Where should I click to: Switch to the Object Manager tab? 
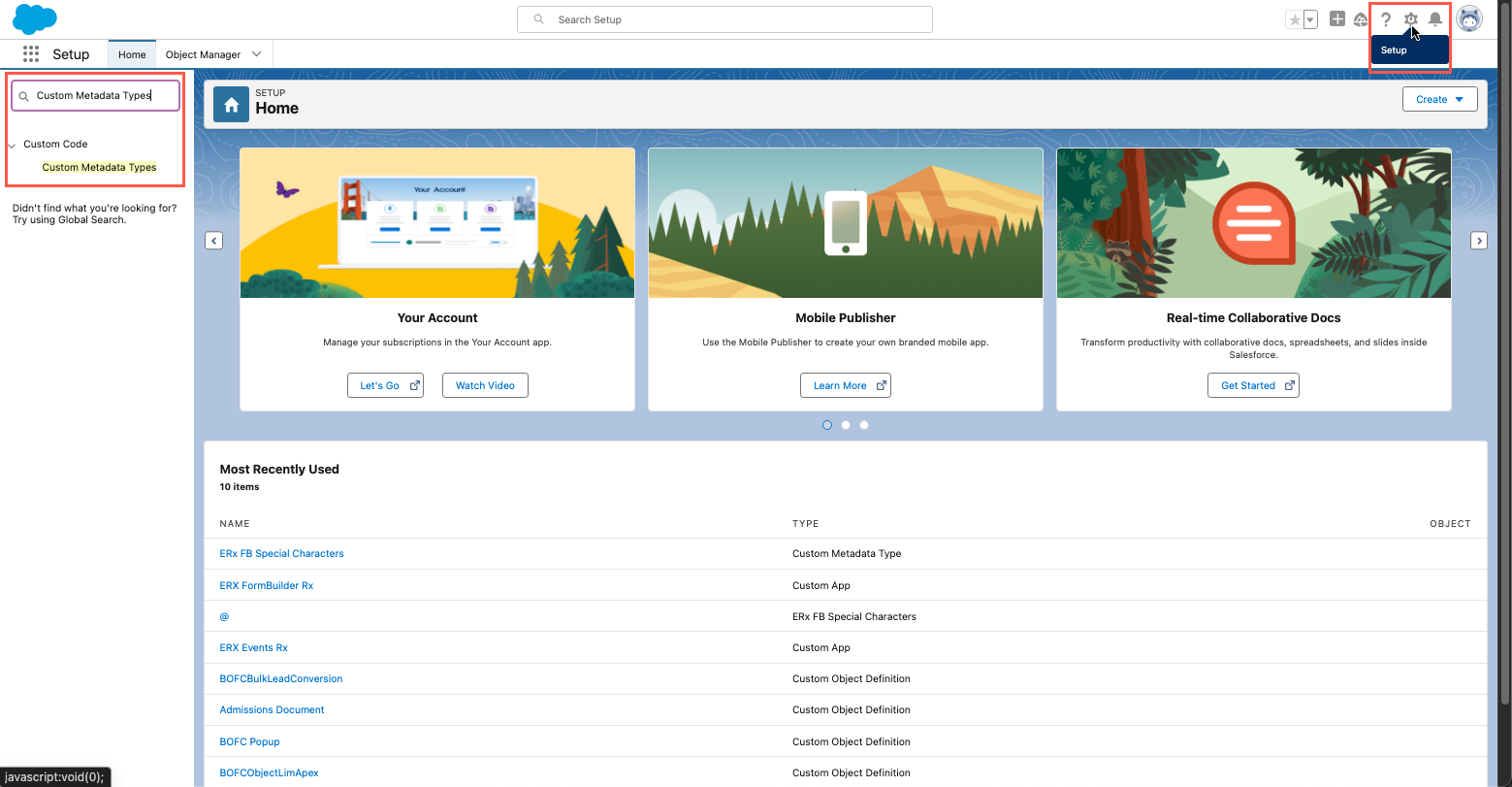pos(203,54)
